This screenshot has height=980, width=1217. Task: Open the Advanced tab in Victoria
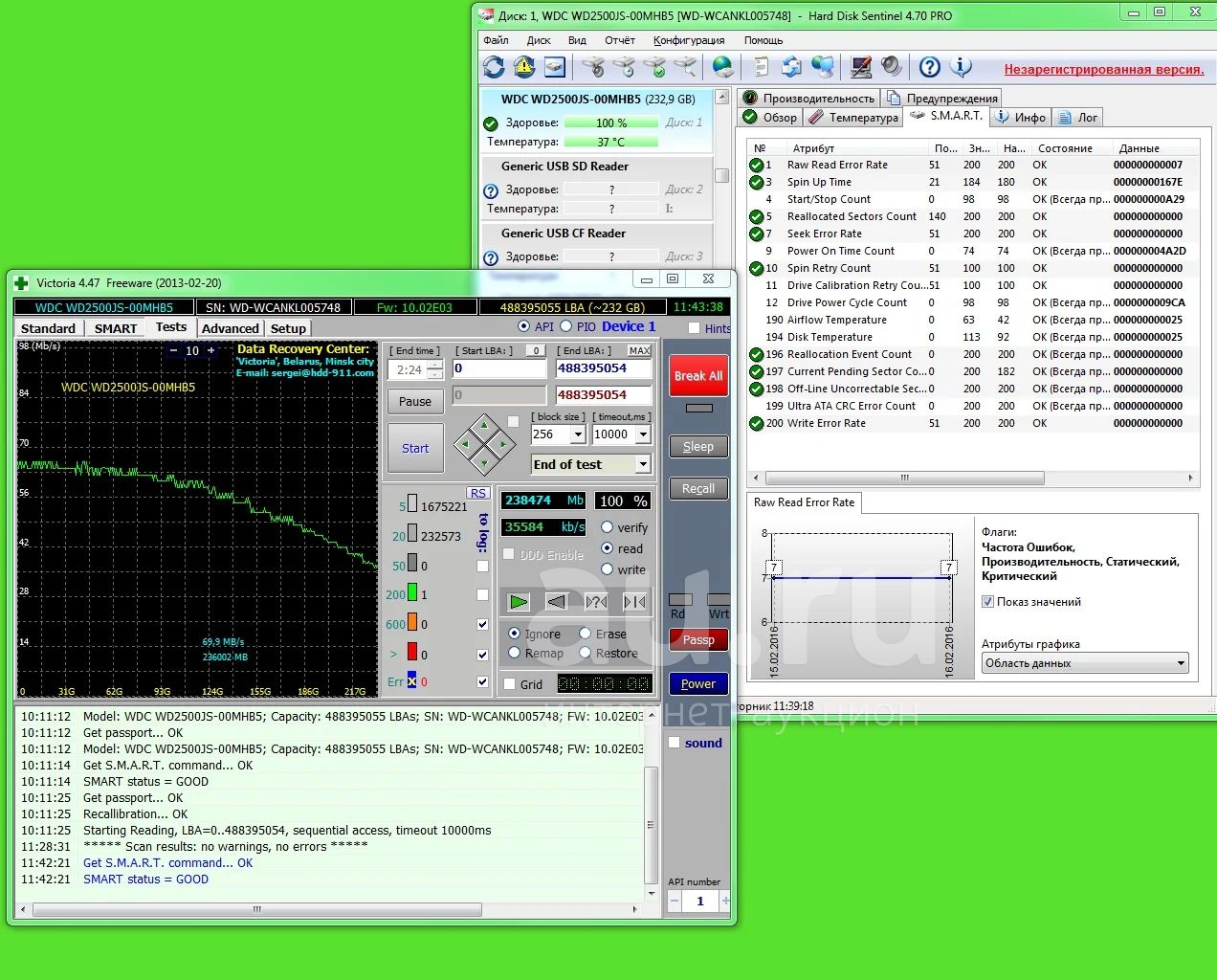[x=230, y=328]
